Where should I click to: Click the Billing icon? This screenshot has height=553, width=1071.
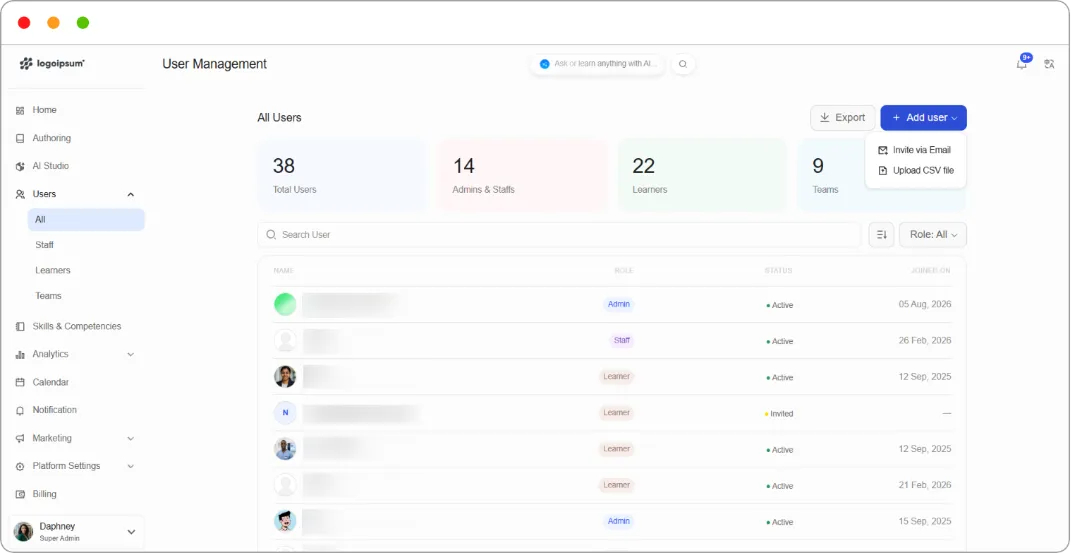click(20, 494)
